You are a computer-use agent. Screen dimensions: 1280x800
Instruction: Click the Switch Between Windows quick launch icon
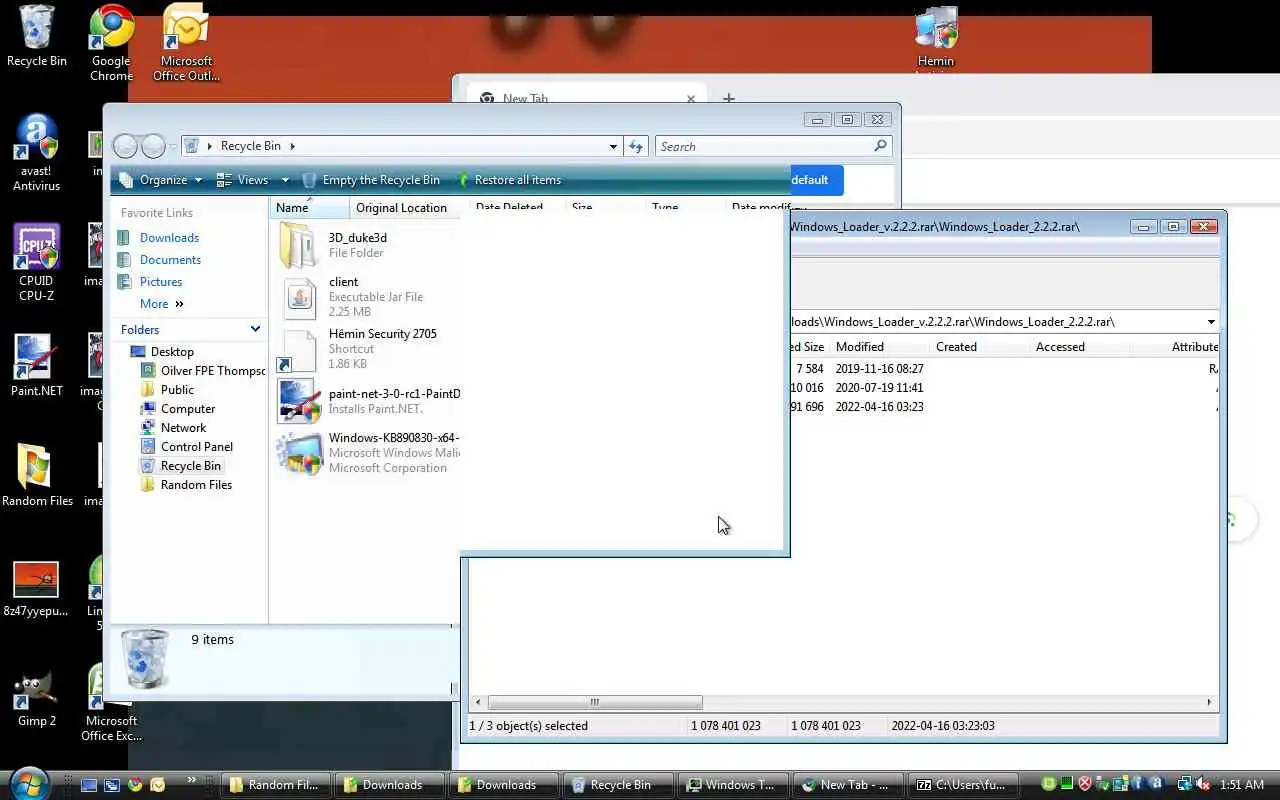point(112,785)
